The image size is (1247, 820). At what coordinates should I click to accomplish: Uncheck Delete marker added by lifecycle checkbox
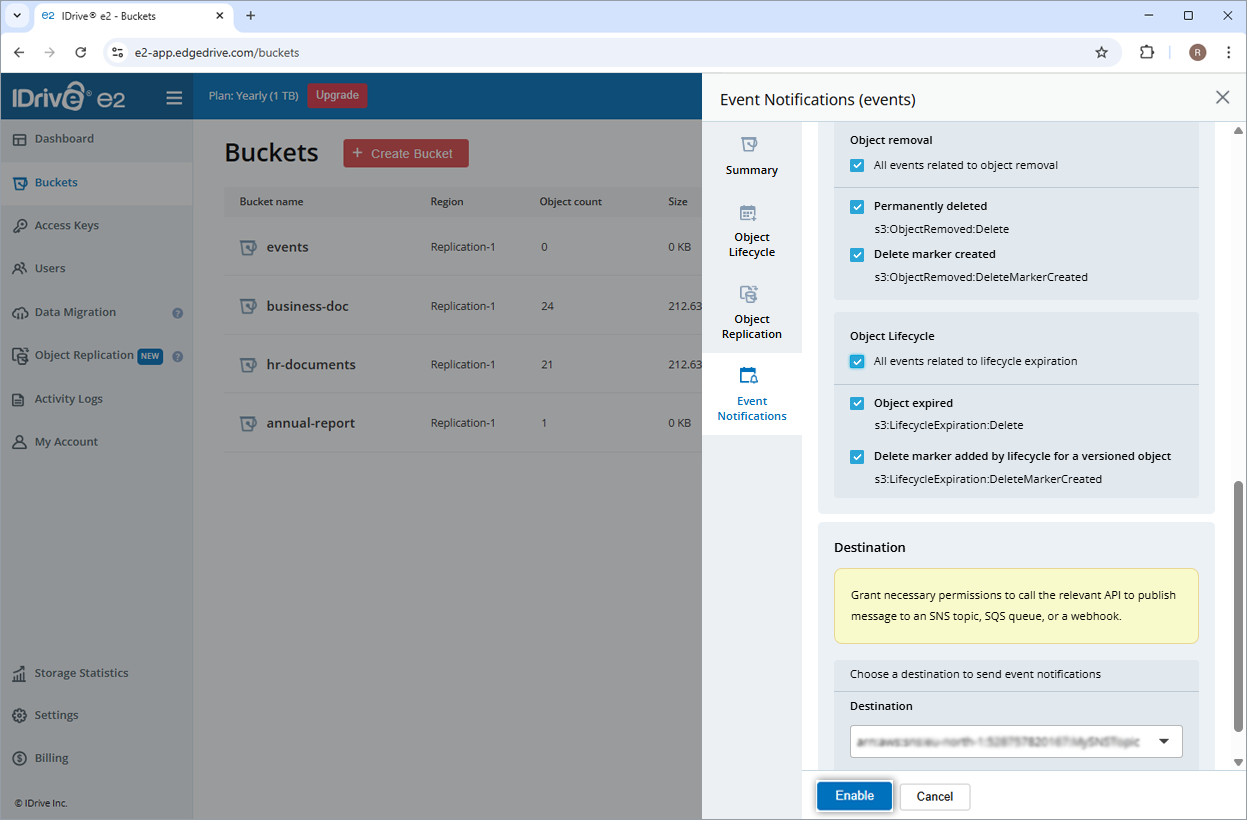coord(857,456)
